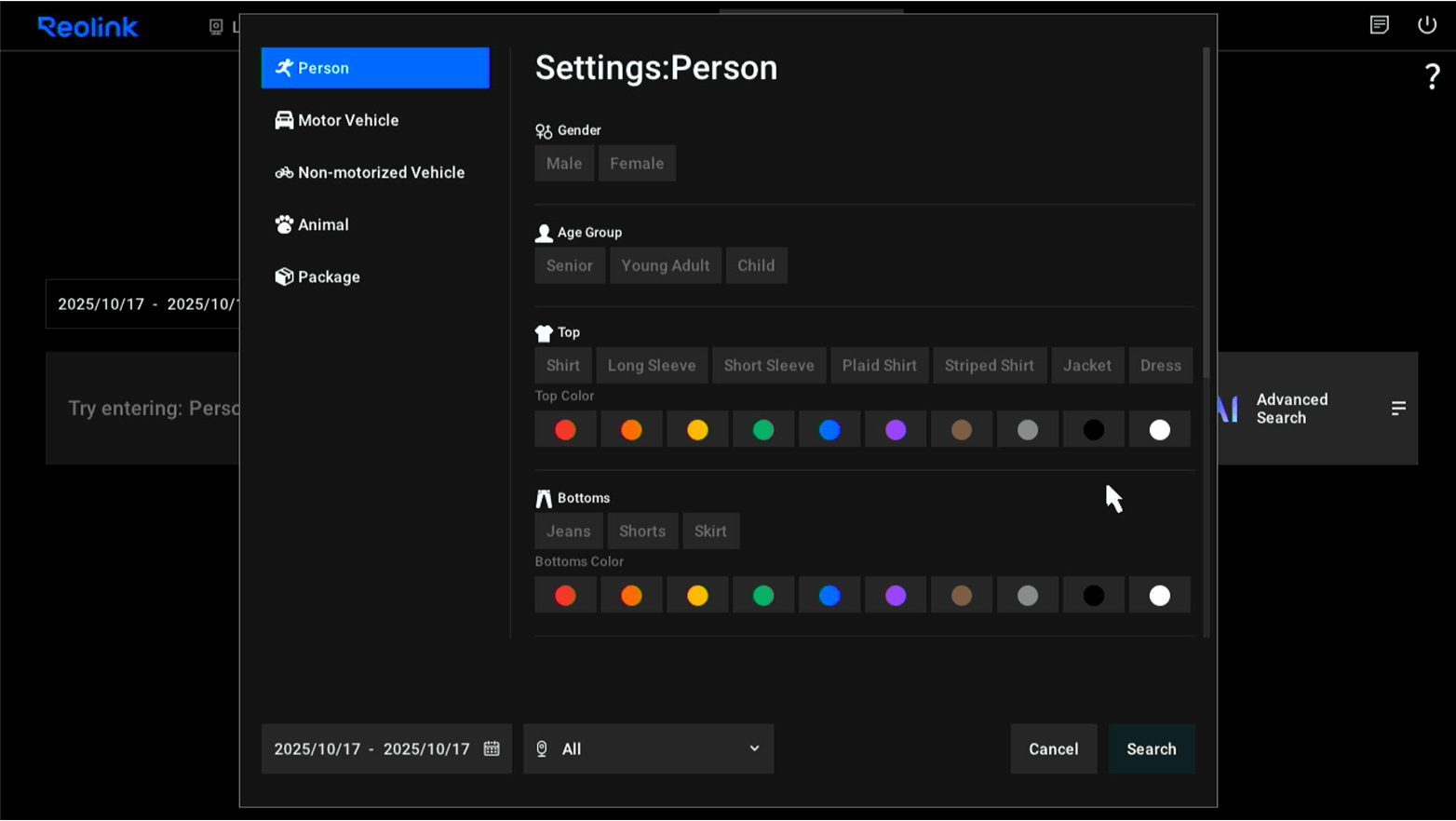The image size is (1456, 821).
Task: Toggle the Young Adult age filter
Action: pos(665,266)
